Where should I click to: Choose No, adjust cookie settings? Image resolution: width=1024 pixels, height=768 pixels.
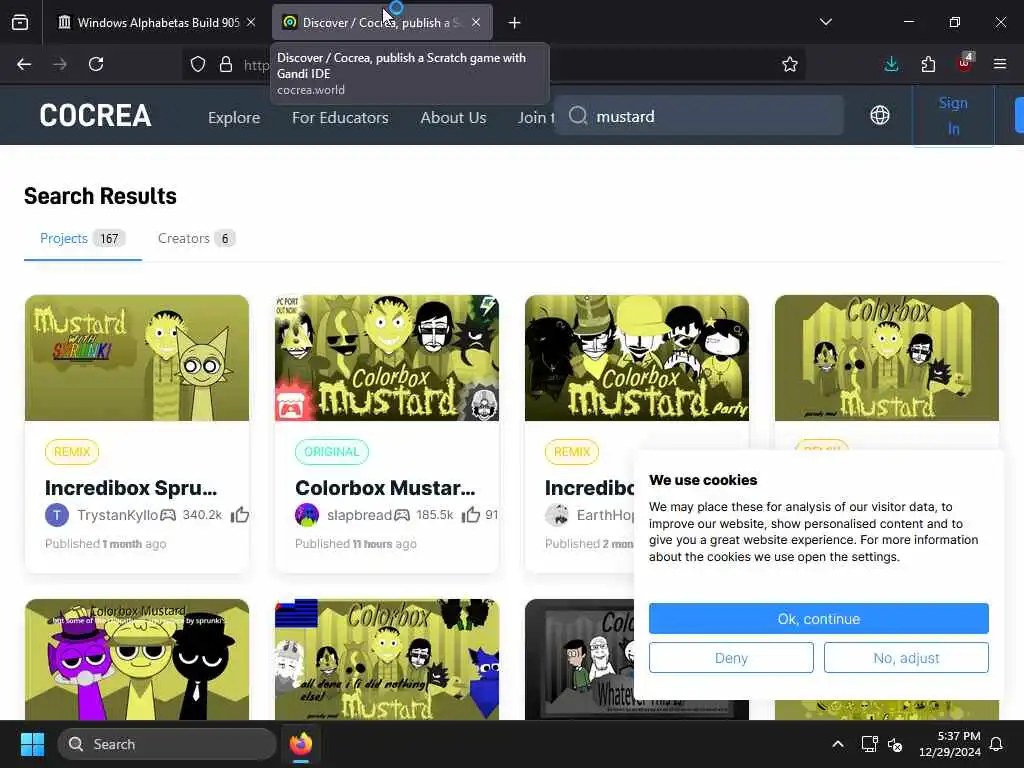pyautogui.click(x=906, y=658)
